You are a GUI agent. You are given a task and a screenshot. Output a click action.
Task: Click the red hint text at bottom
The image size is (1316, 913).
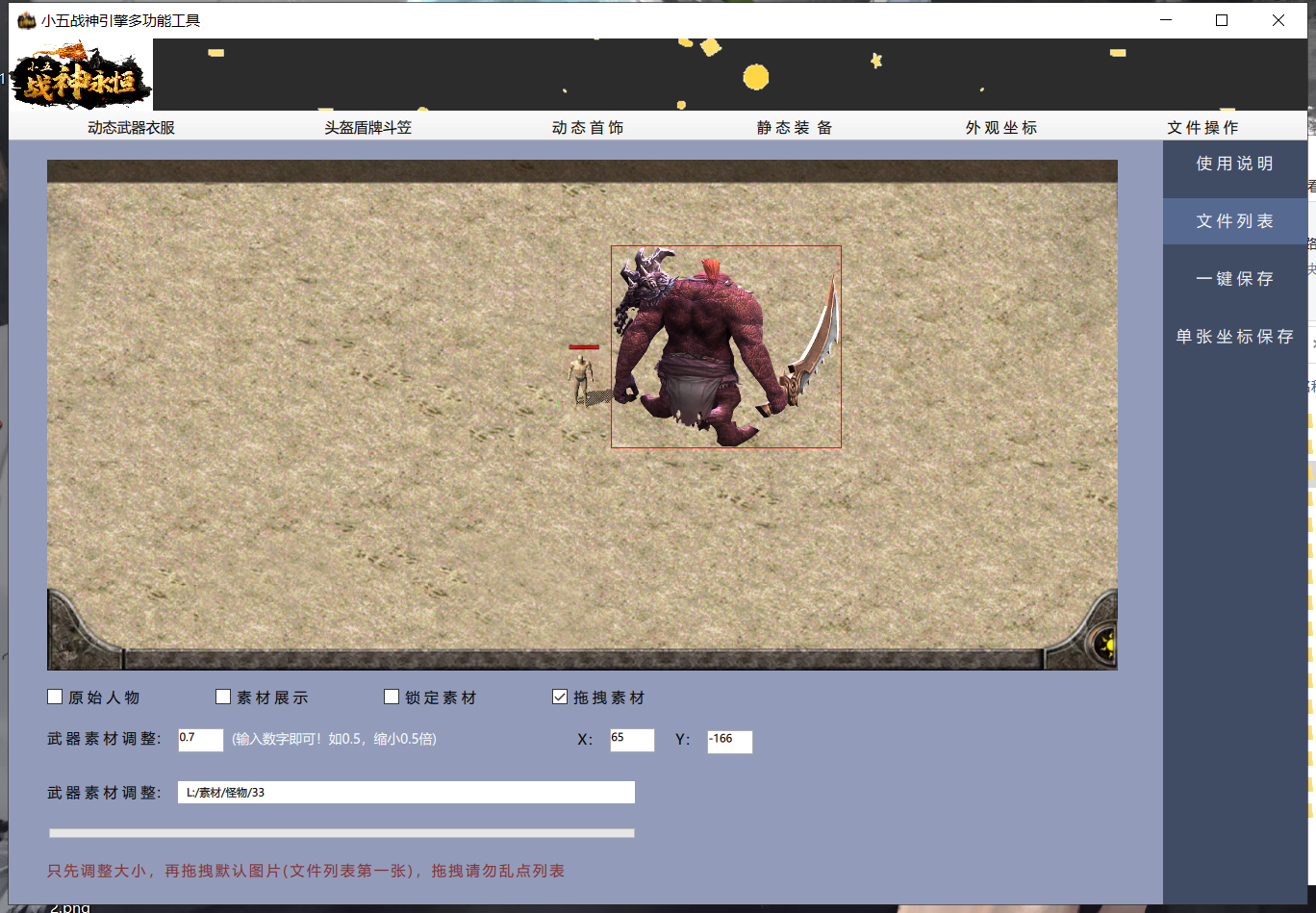click(306, 872)
